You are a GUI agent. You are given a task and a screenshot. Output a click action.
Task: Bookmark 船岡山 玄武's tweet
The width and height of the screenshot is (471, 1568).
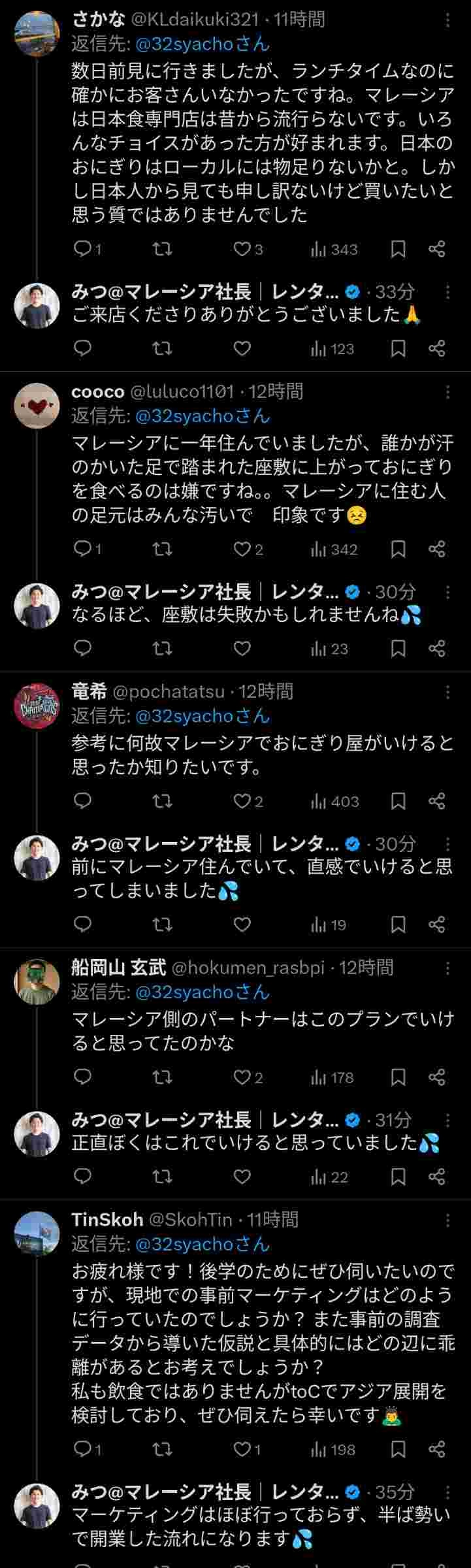pyautogui.click(x=398, y=1077)
